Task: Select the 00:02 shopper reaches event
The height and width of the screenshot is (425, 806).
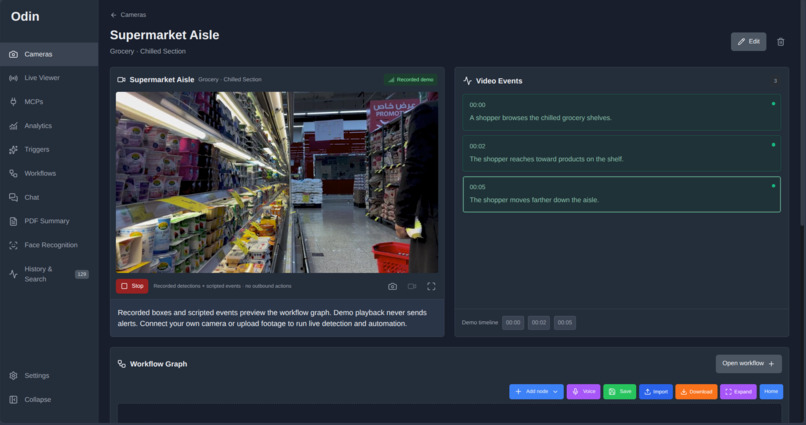Action: (x=621, y=153)
